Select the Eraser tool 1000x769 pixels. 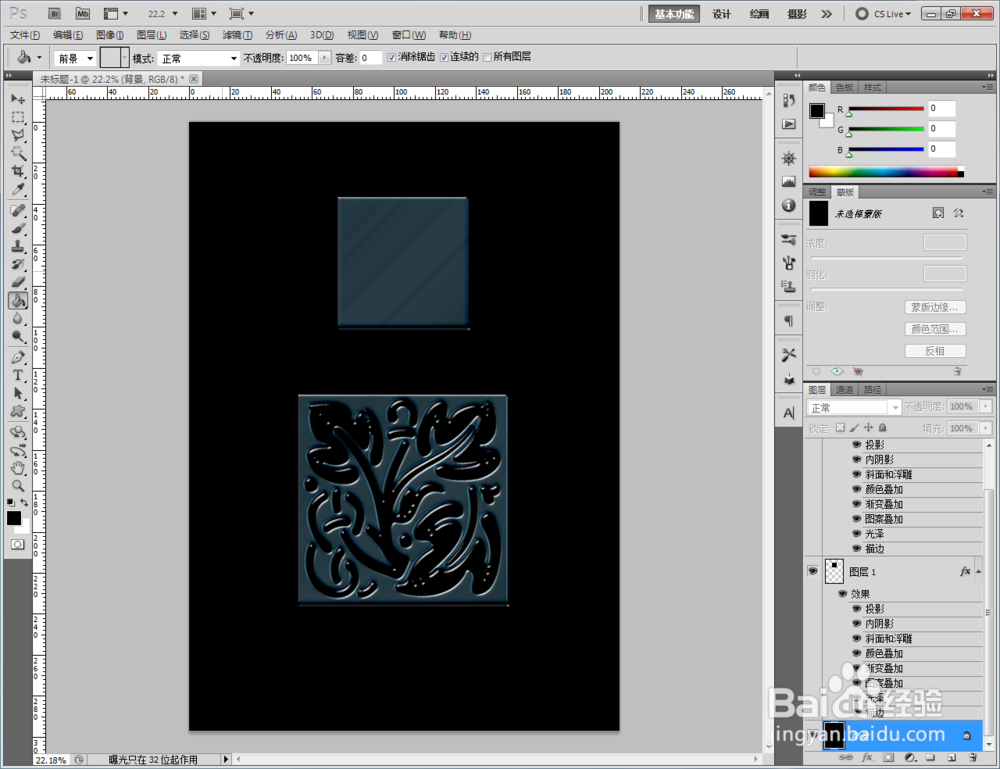click(x=18, y=282)
